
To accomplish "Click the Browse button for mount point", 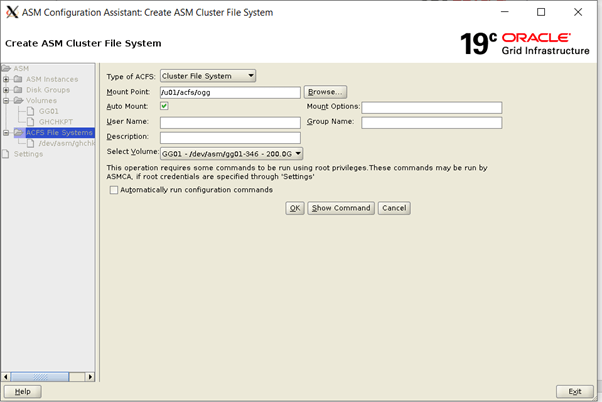I will [325, 92].
